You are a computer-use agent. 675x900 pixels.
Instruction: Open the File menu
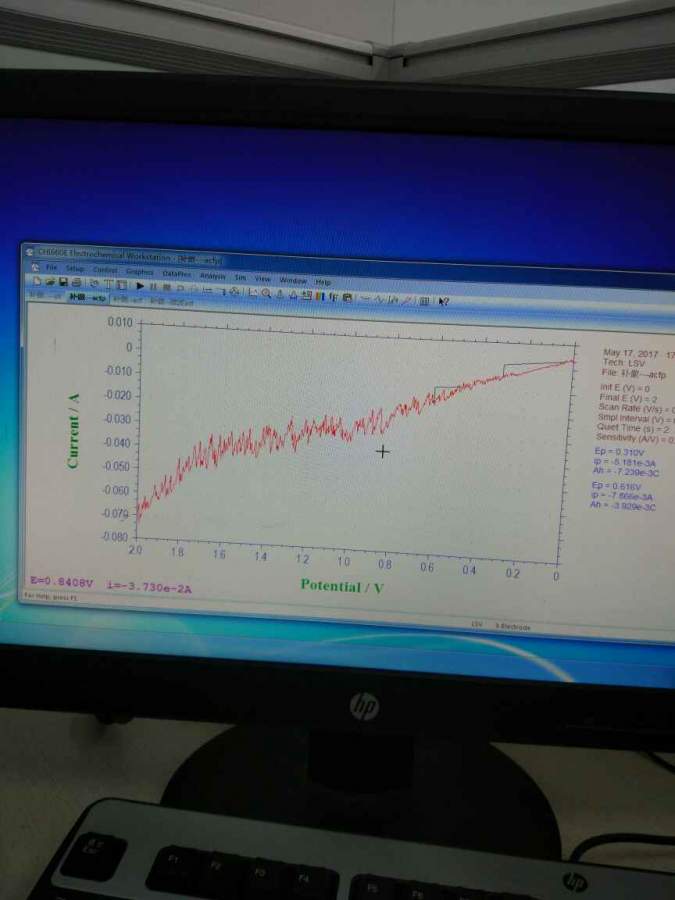52,267
